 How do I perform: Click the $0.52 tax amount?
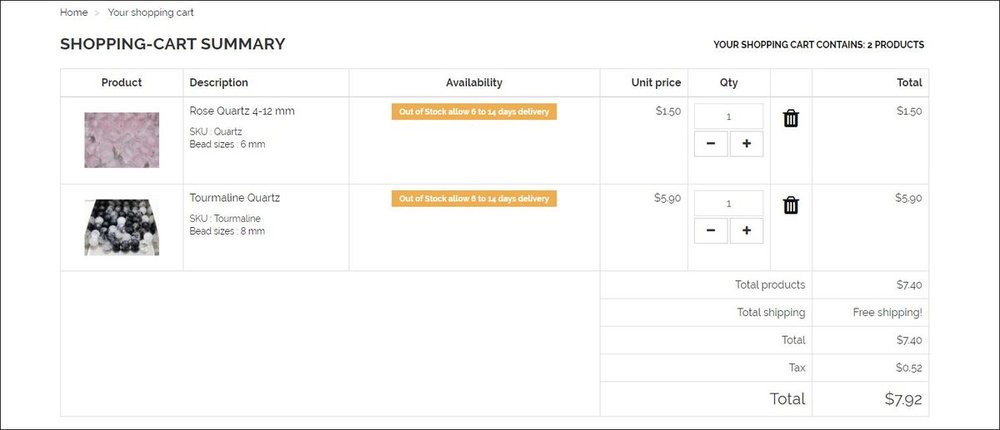tap(909, 368)
